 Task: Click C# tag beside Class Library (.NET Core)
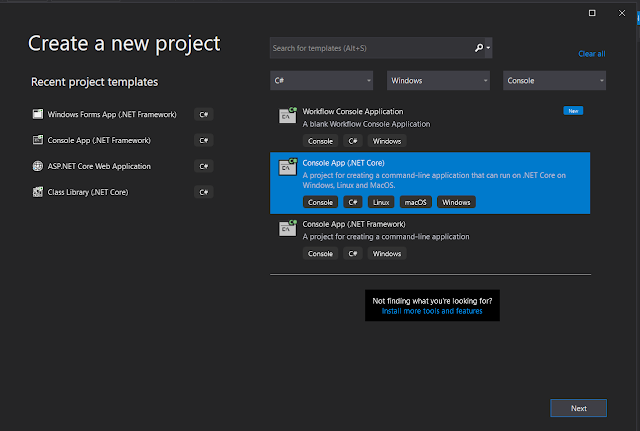pos(204,192)
